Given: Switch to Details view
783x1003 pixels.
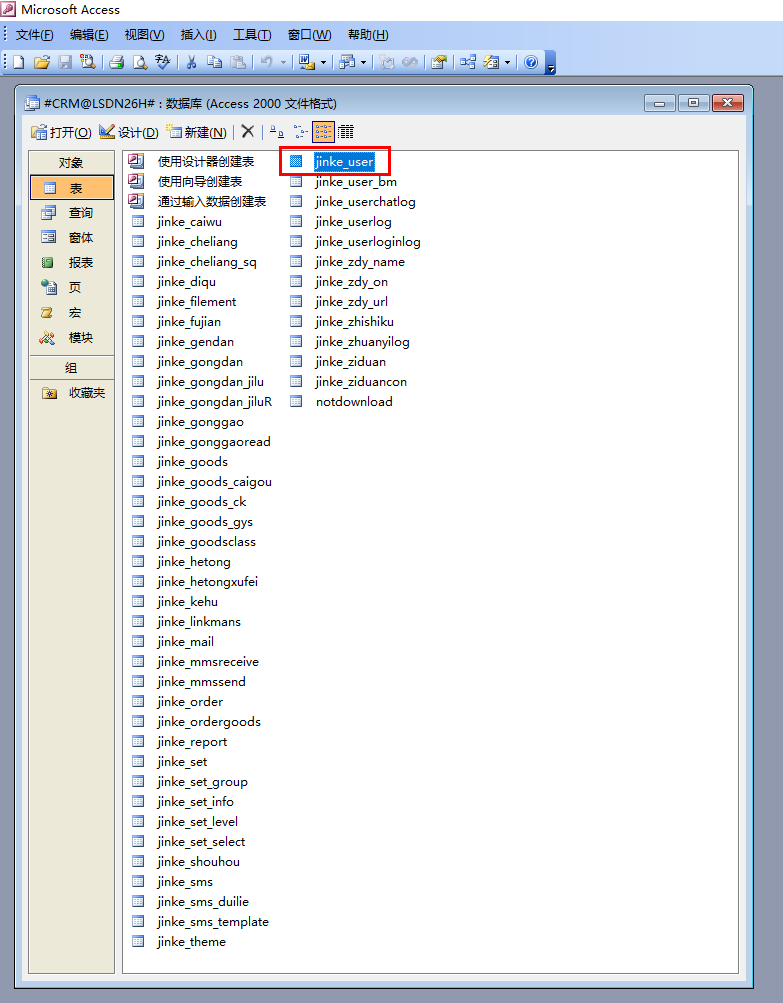Looking at the screenshot, I should tap(346, 132).
